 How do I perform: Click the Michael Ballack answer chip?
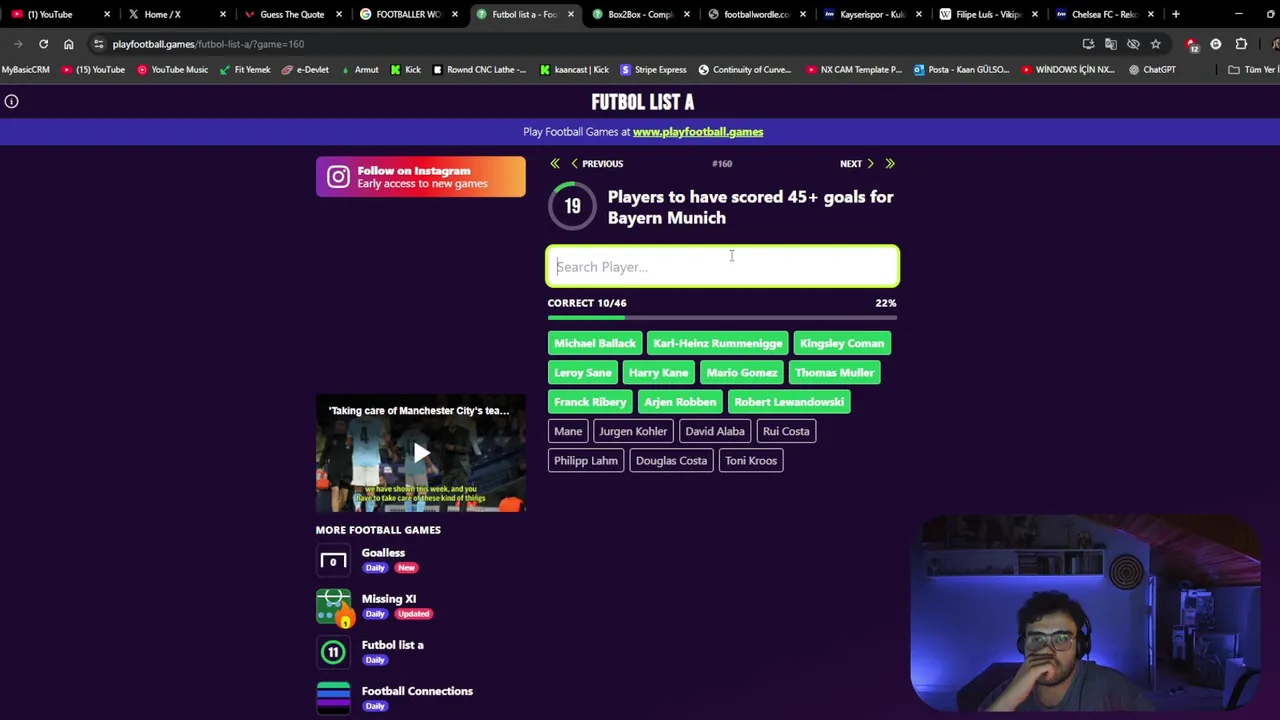[595, 343]
